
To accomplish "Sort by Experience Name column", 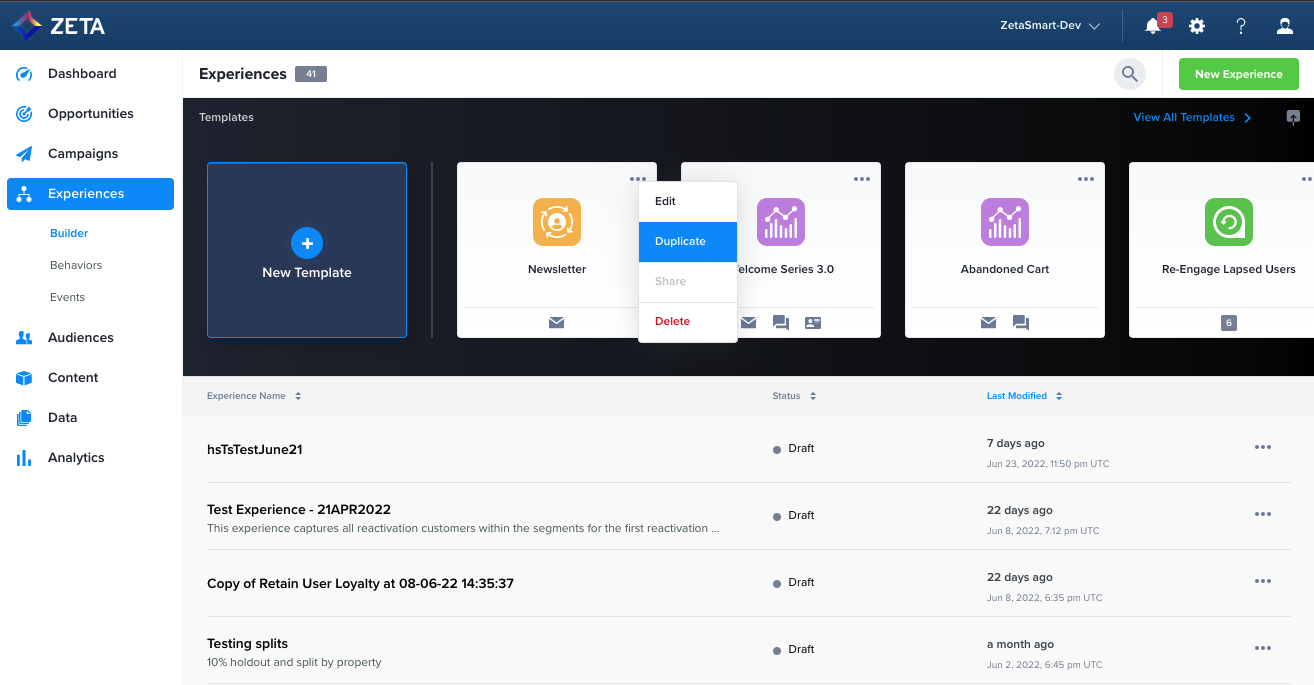I will 254,396.
